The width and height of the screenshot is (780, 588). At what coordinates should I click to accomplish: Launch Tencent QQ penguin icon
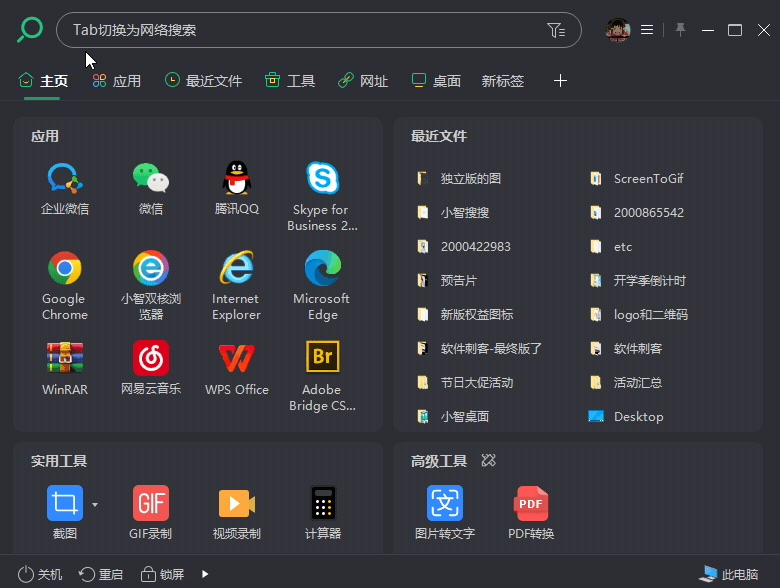pyautogui.click(x=236, y=180)
